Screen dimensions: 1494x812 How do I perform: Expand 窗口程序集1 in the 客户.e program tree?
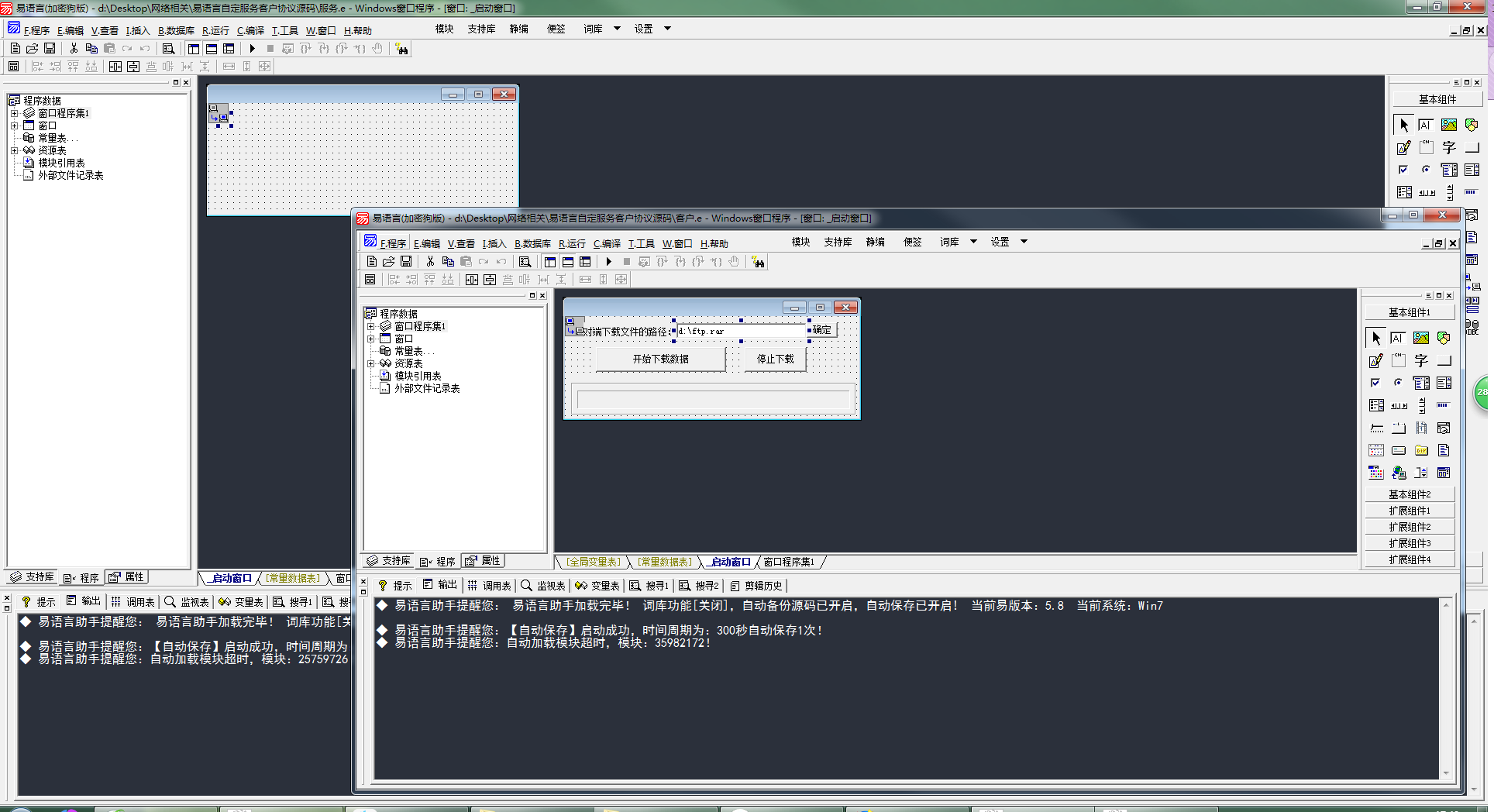pos(371,326)
